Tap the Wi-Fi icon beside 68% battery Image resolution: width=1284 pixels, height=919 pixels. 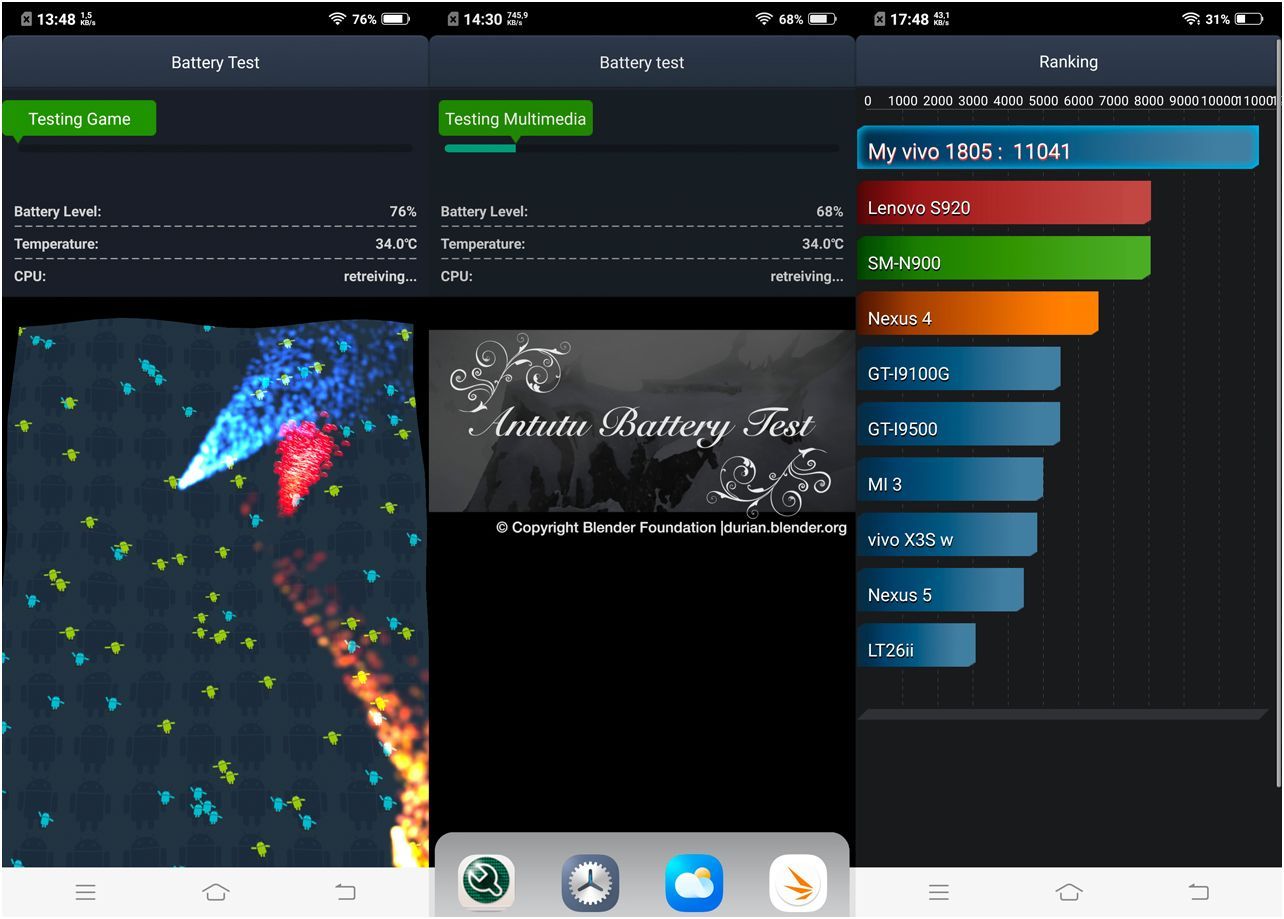(764, 19)
